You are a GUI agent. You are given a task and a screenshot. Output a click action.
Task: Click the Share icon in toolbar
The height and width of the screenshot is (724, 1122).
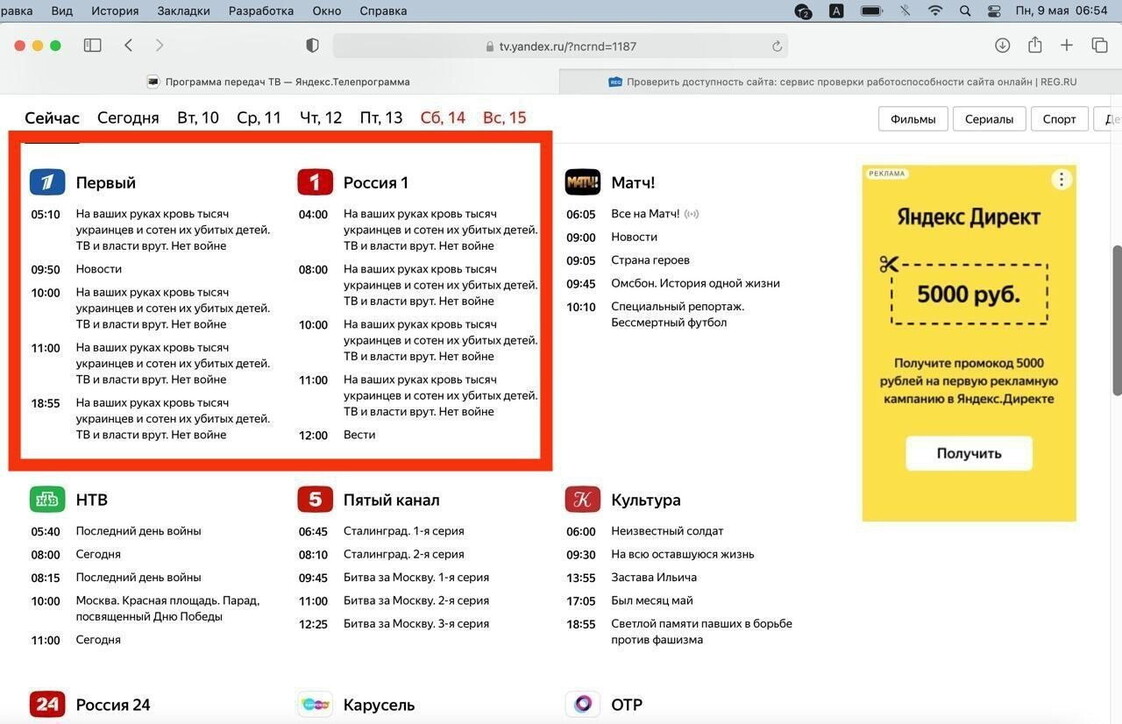coord(1035,45)
